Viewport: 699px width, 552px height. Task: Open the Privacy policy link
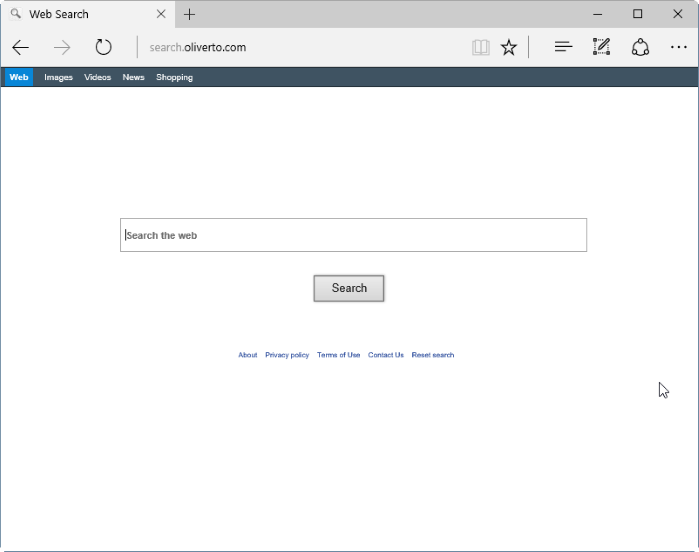pyautogui.click(x=287, y=355)
